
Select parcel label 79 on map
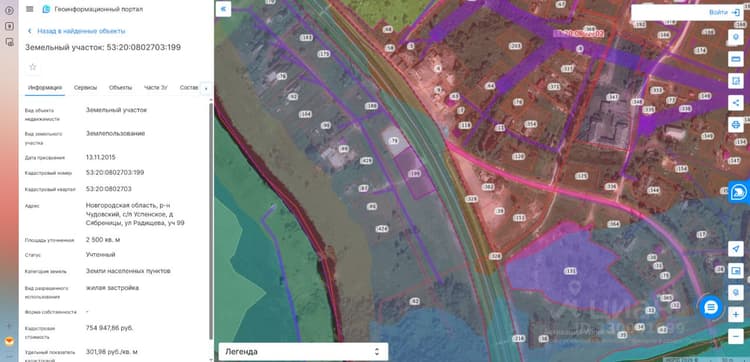click(x=395, y=141)
